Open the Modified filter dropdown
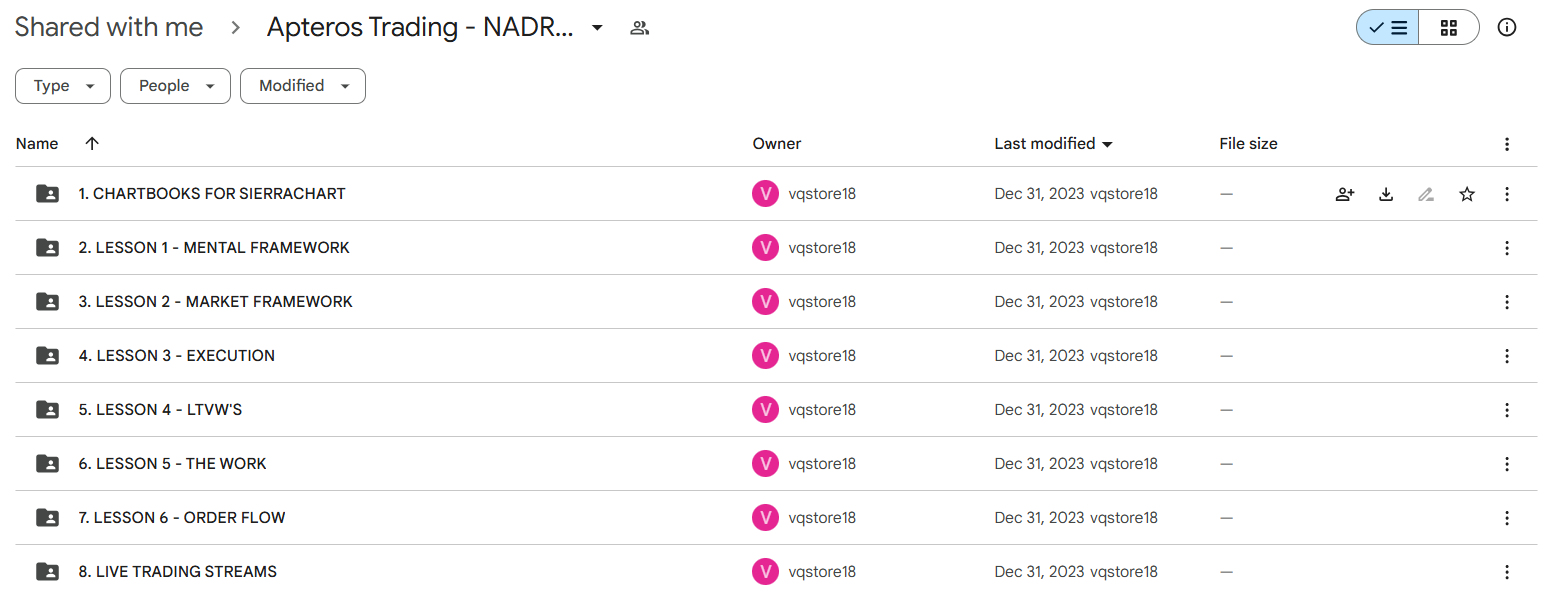 pos(303,86)
